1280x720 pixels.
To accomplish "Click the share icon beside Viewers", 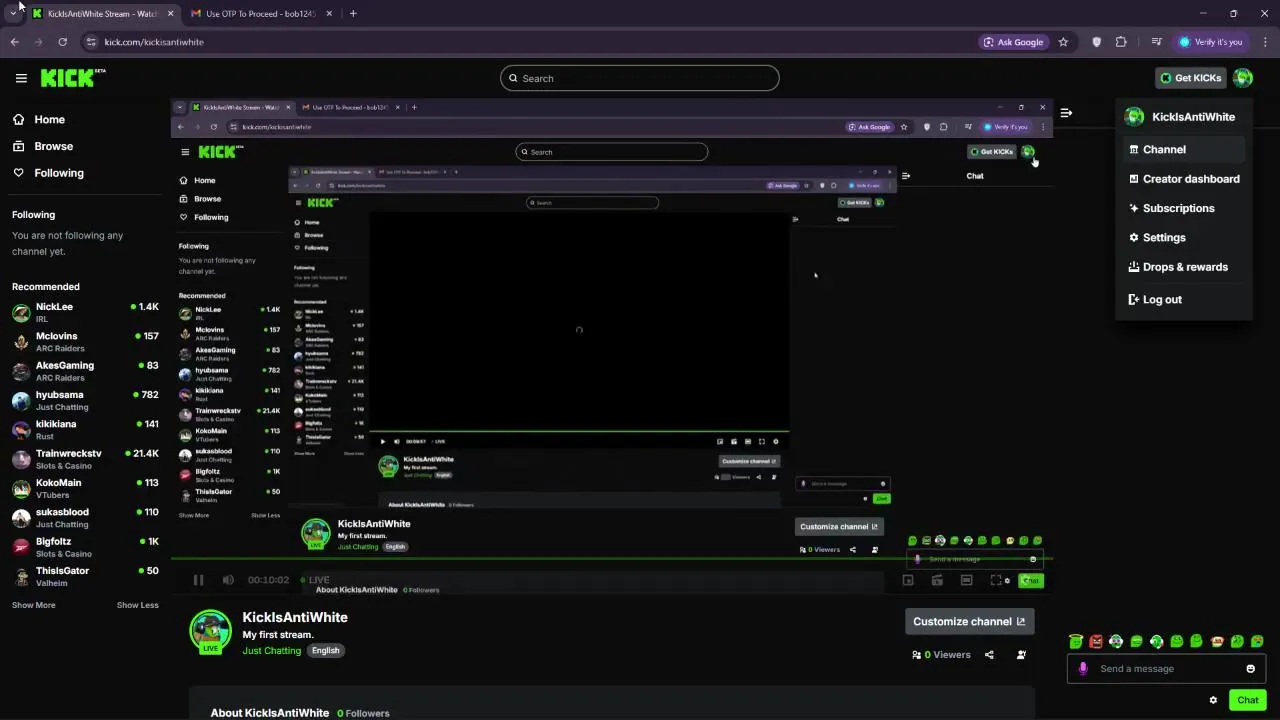I will [x=989, y=655].
